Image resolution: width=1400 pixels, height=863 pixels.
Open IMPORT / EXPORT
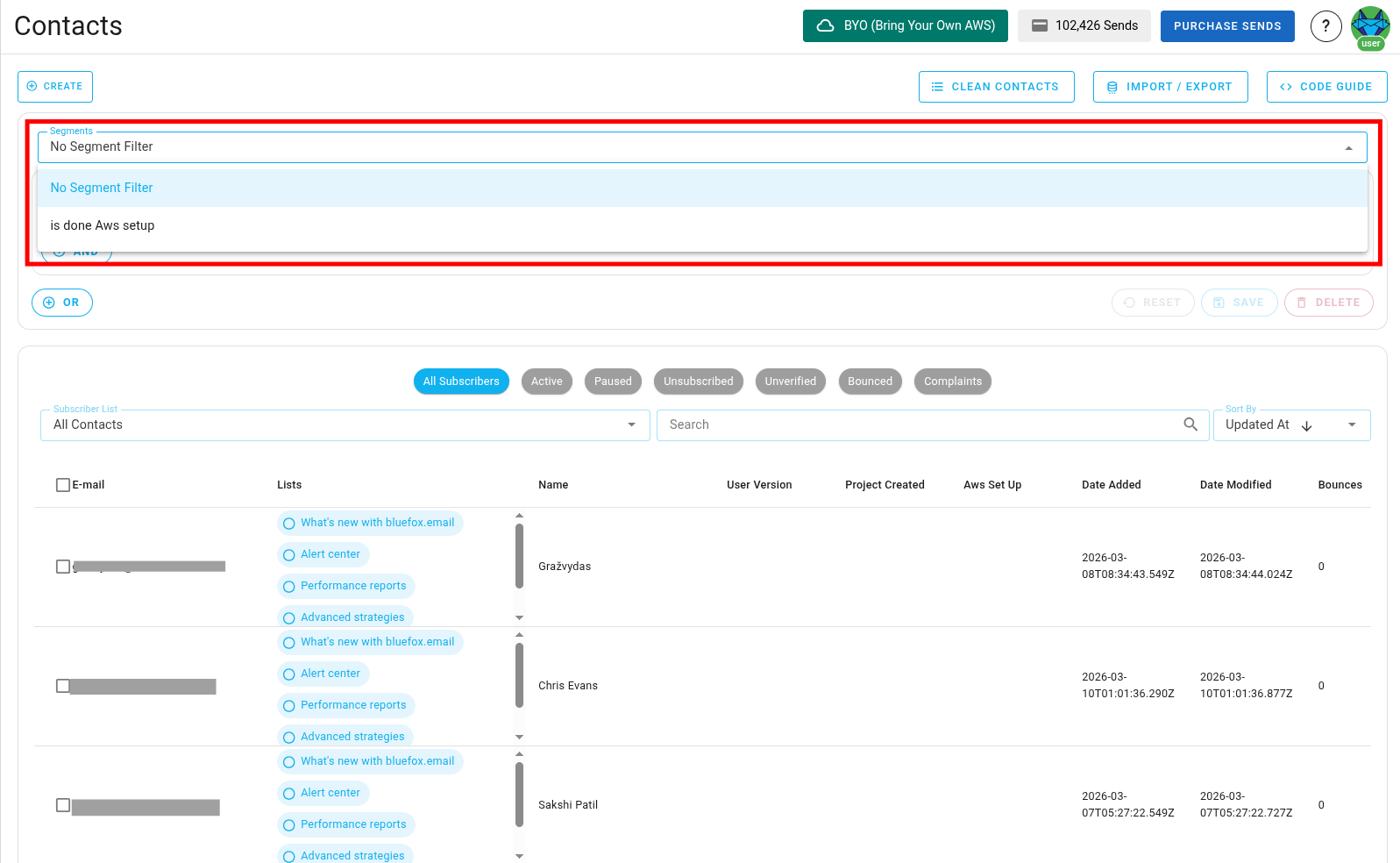(1170, 87)
